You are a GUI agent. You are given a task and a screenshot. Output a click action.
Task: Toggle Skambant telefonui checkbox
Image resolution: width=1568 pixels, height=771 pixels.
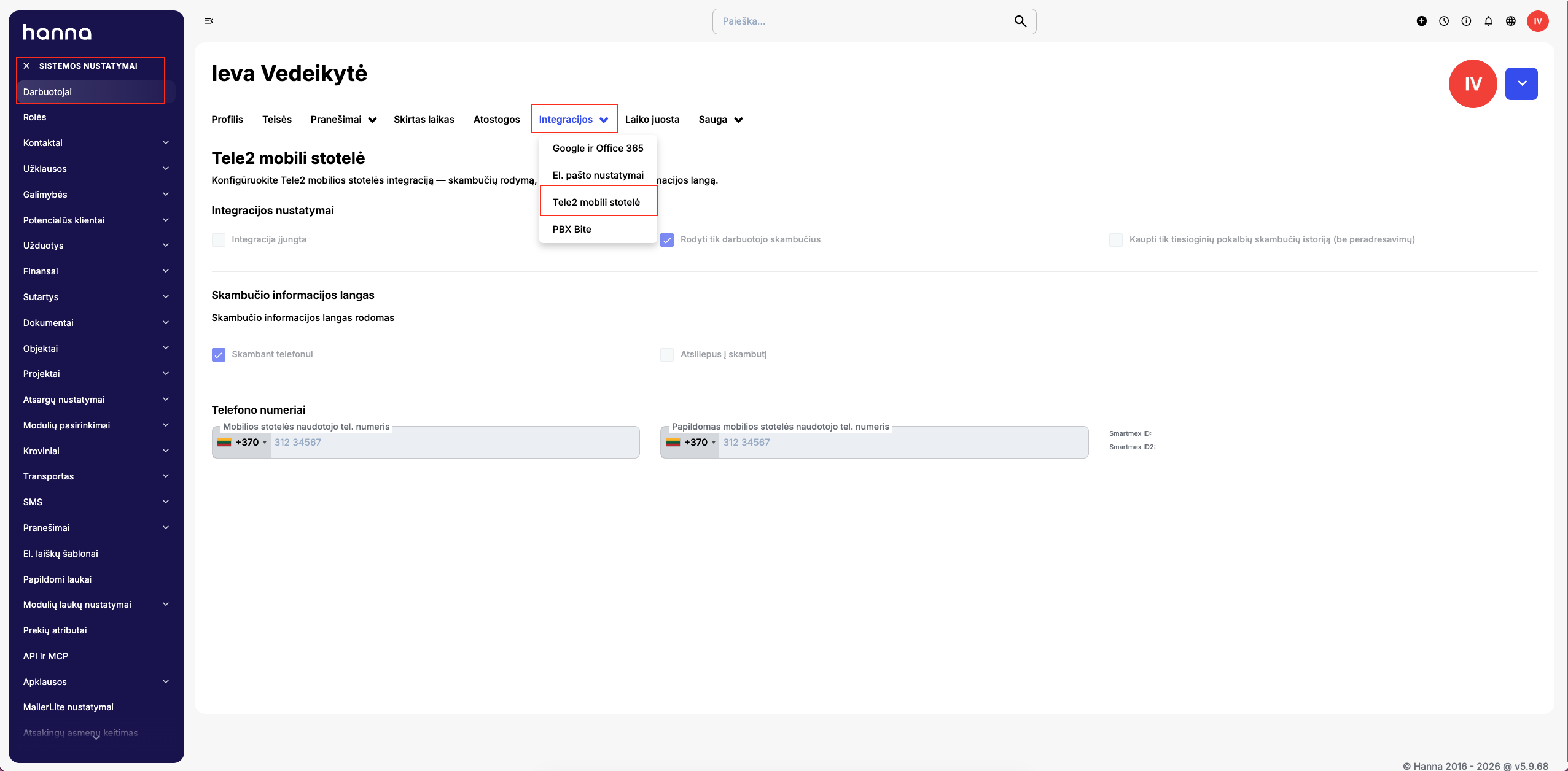click(219, 354)
